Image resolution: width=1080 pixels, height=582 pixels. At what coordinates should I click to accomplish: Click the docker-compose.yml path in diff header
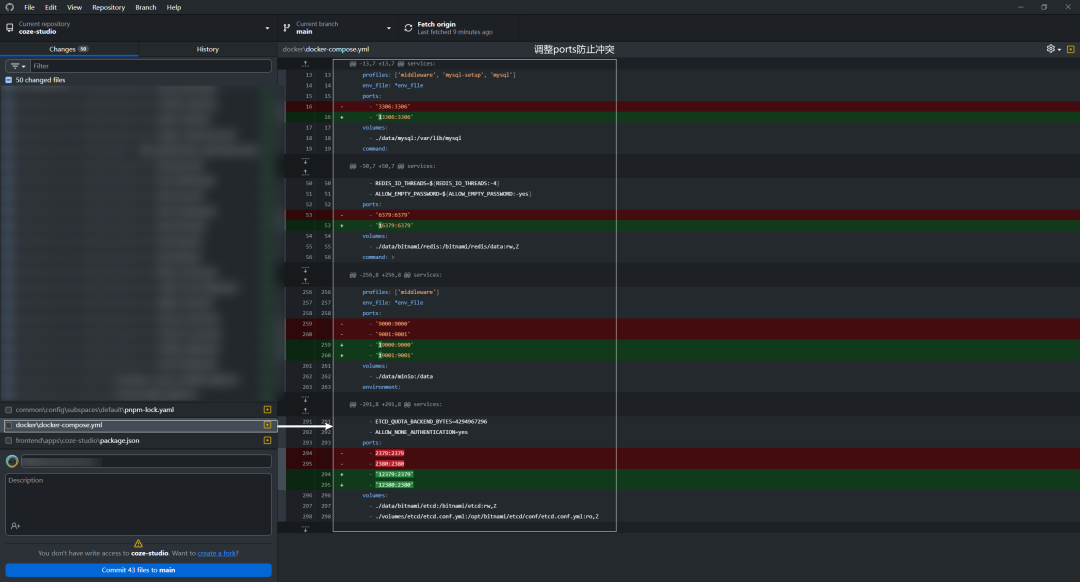(326, 49)
